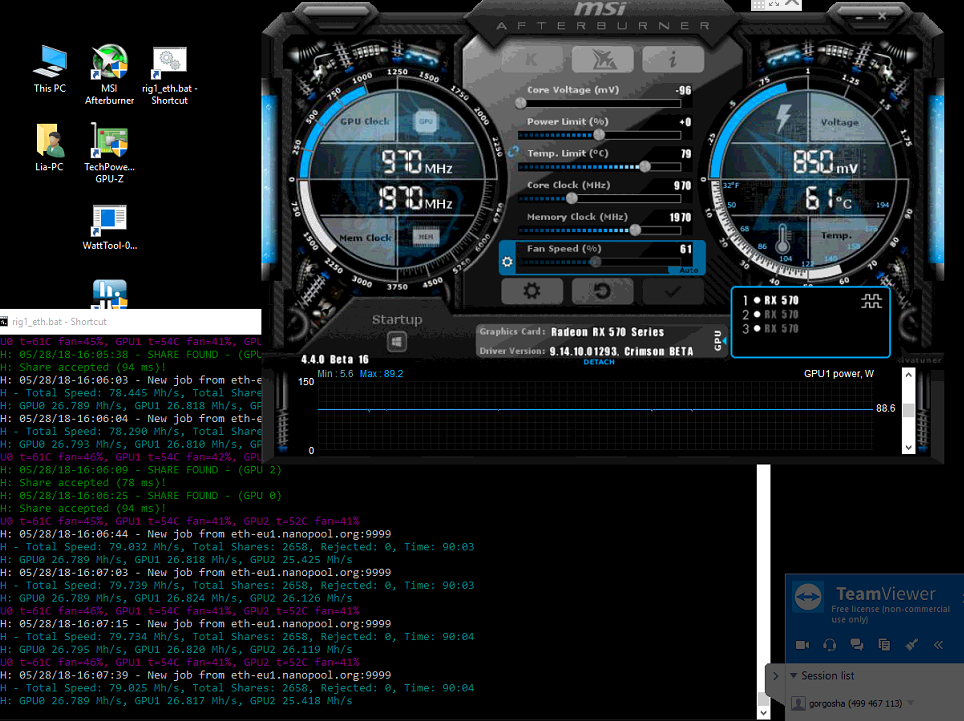Image resolution: width=964 pixels, height=721 pixels.
Task: Select the WattTool desktop shortcut
Action: click(109, 227)
